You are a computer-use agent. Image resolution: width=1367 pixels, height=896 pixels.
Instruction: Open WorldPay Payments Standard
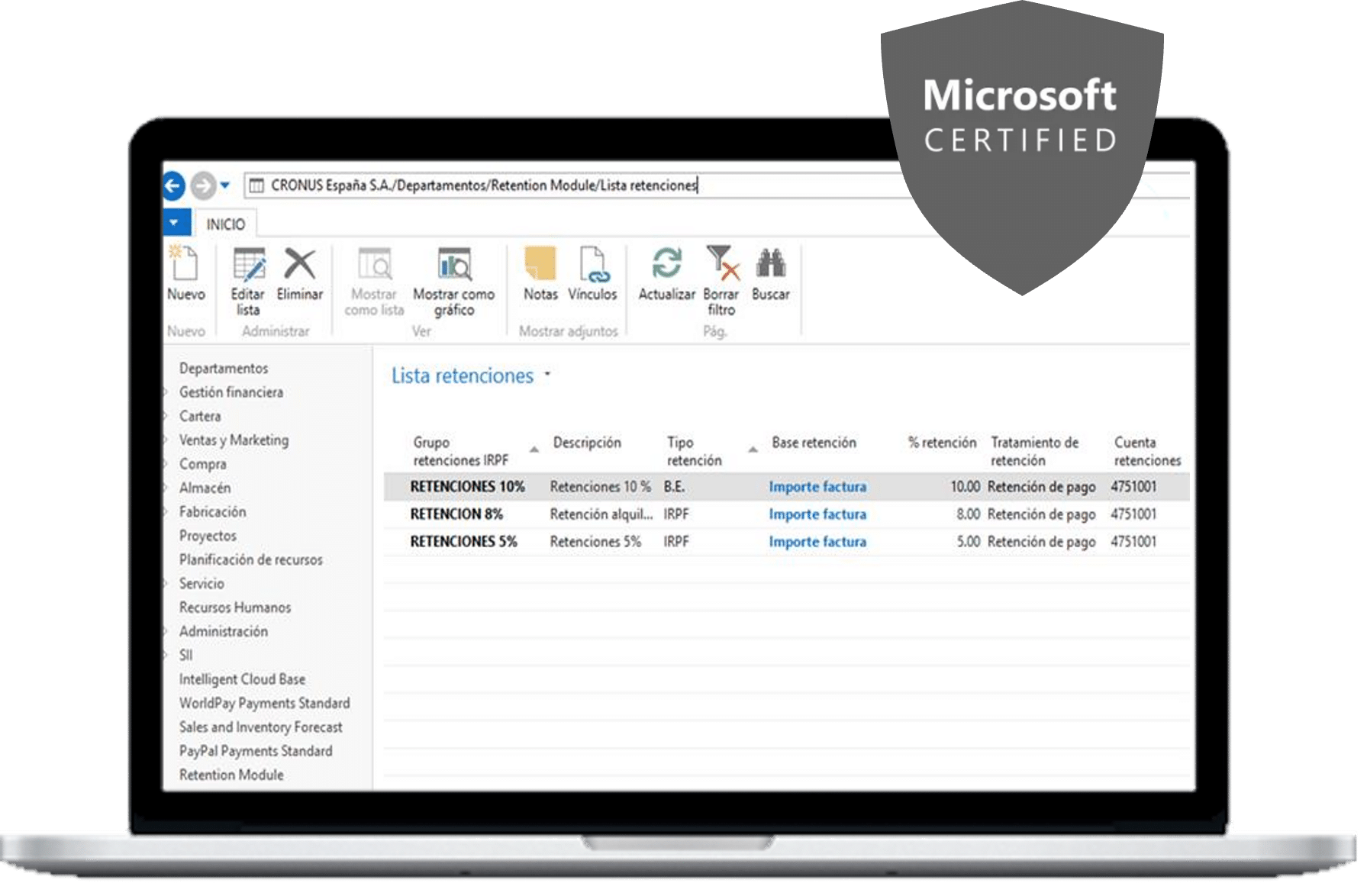[264, 703]
